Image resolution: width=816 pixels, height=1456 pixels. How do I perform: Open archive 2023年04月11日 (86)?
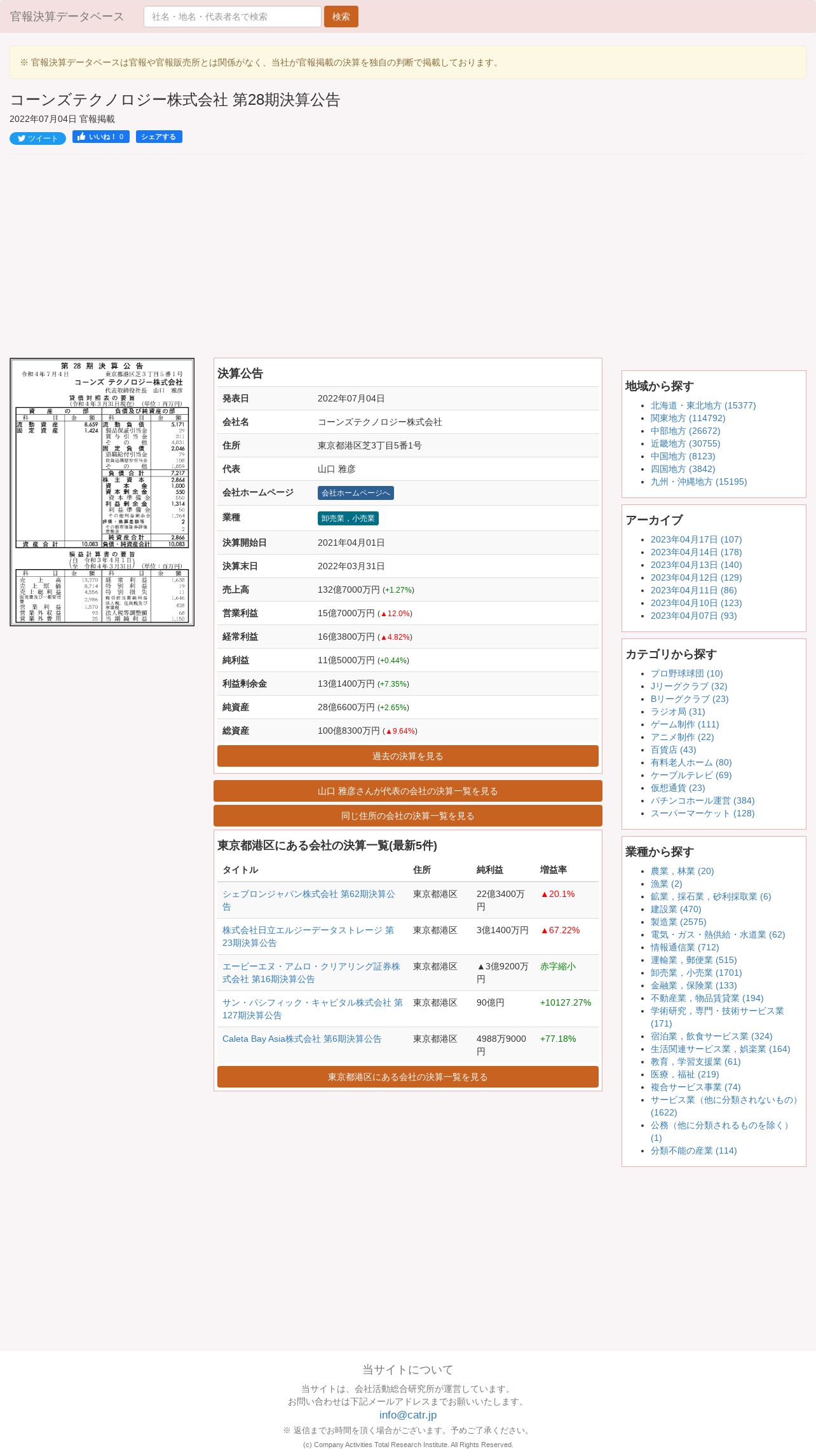click(693, 590)
